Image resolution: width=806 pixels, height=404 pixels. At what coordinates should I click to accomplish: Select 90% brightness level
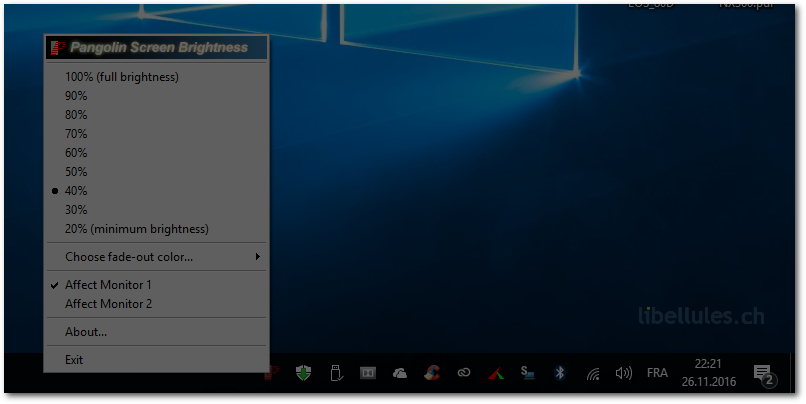click(157, 96)
